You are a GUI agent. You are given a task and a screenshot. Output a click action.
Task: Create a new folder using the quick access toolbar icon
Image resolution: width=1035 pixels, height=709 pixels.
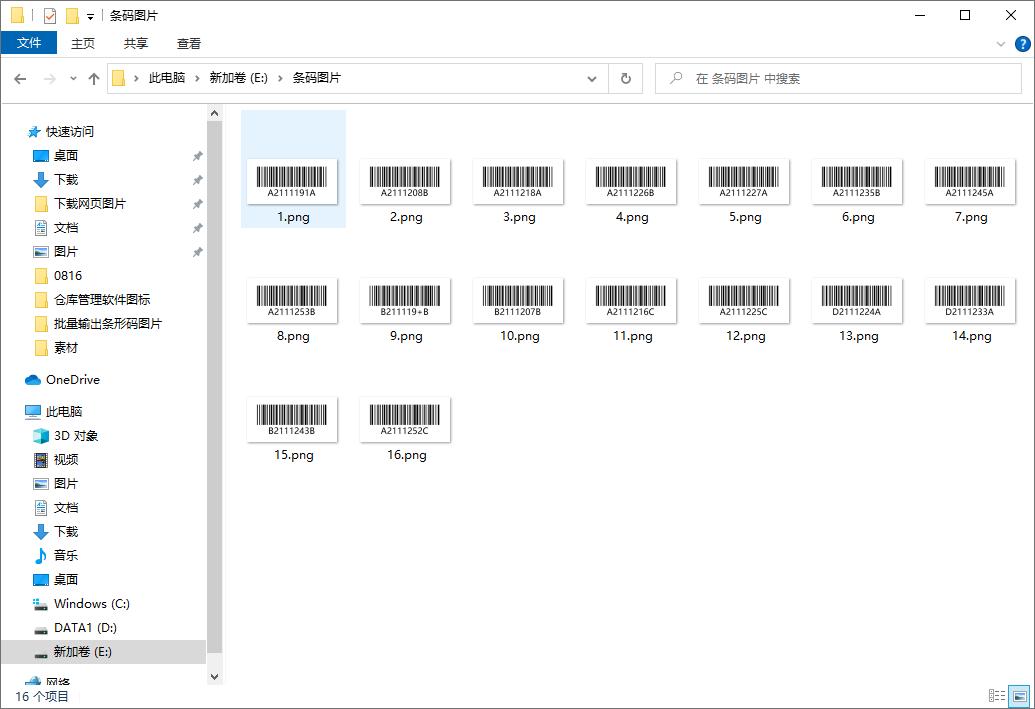pos(70,15)
